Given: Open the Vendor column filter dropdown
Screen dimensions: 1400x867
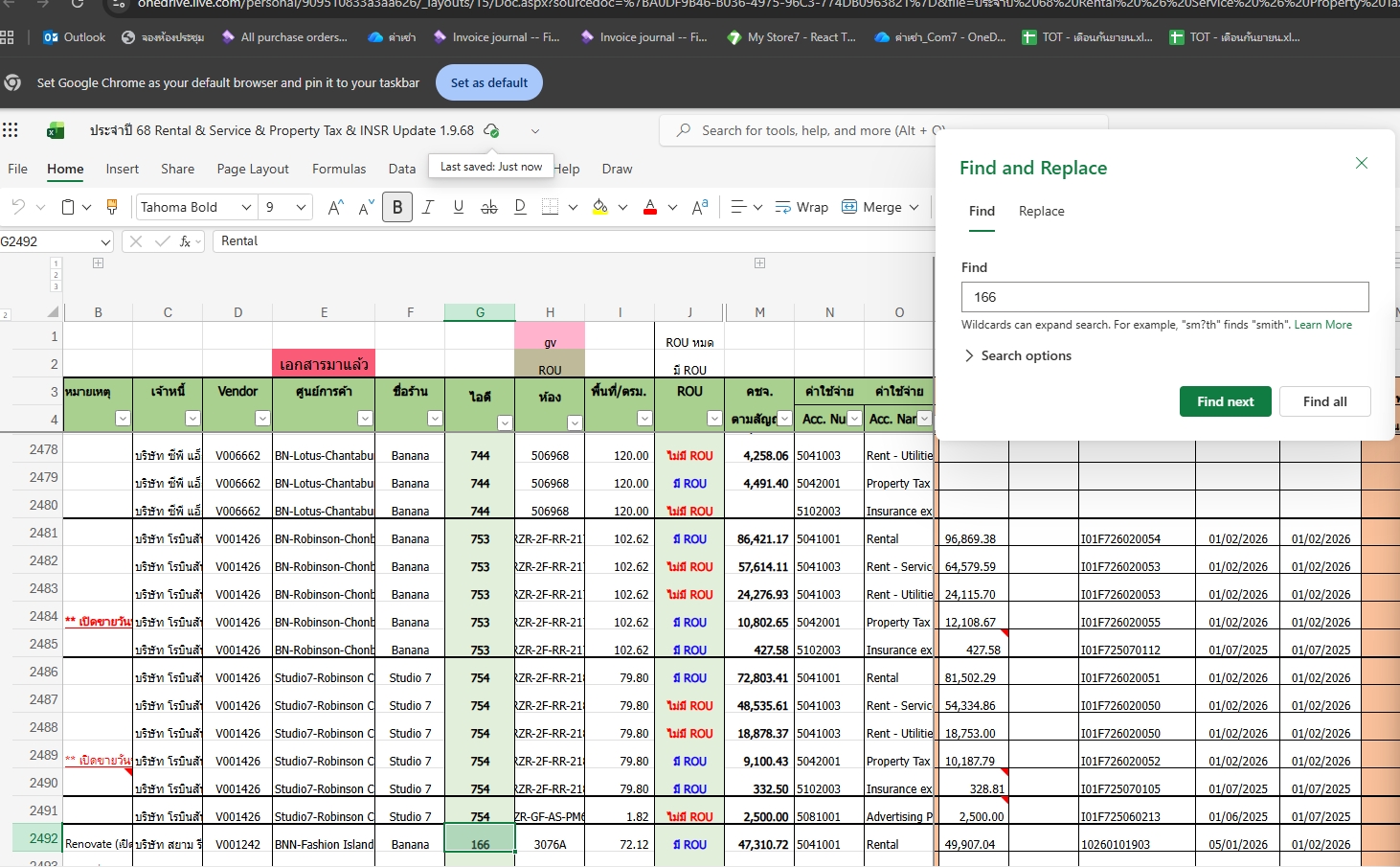Looking at the screenshot, I should [x=262, y=419].
